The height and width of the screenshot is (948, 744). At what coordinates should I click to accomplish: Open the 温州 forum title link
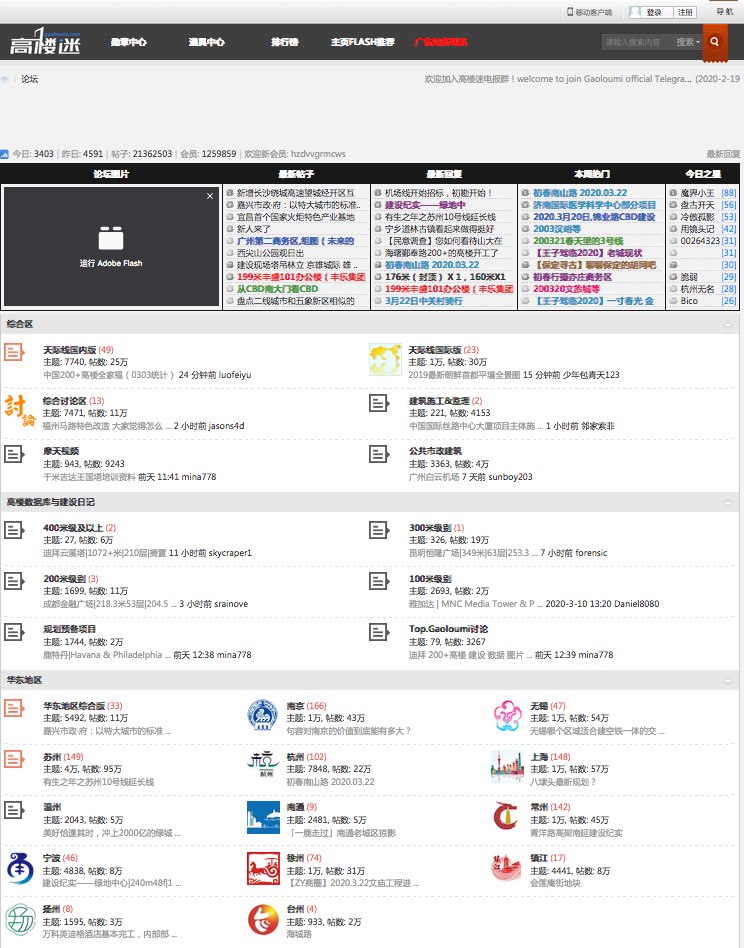pos(52,807)
